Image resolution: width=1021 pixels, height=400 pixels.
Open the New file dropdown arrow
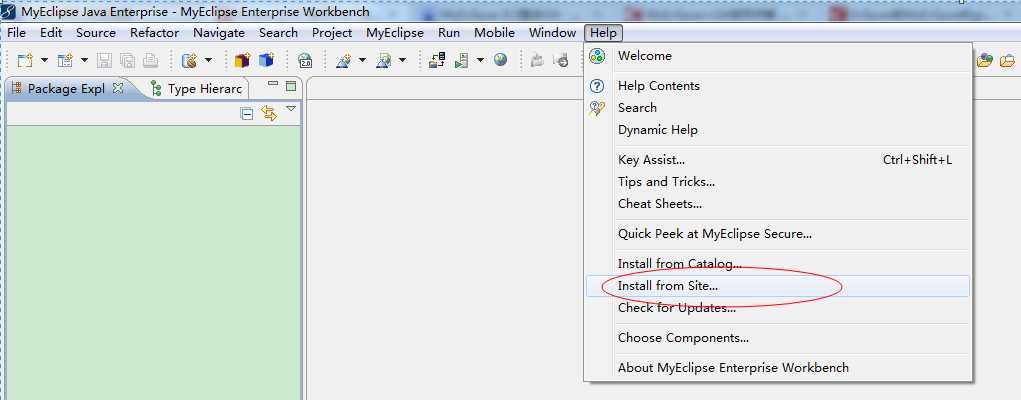[x=44, y=61]
